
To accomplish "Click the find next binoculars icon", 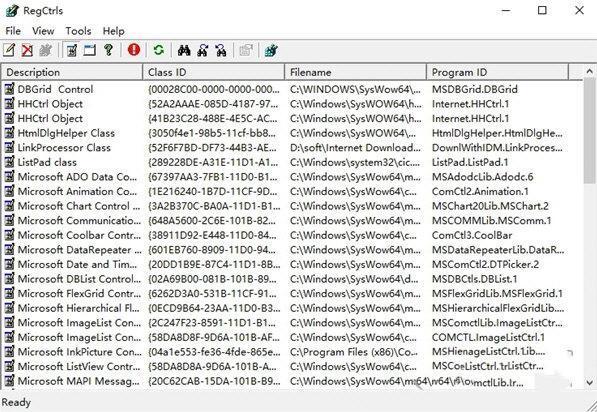I will 203,50.
